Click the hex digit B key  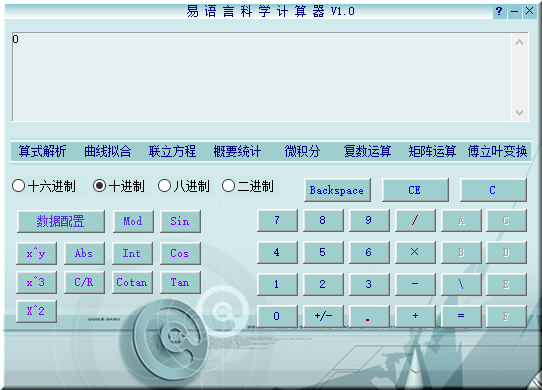click(461, 252)
